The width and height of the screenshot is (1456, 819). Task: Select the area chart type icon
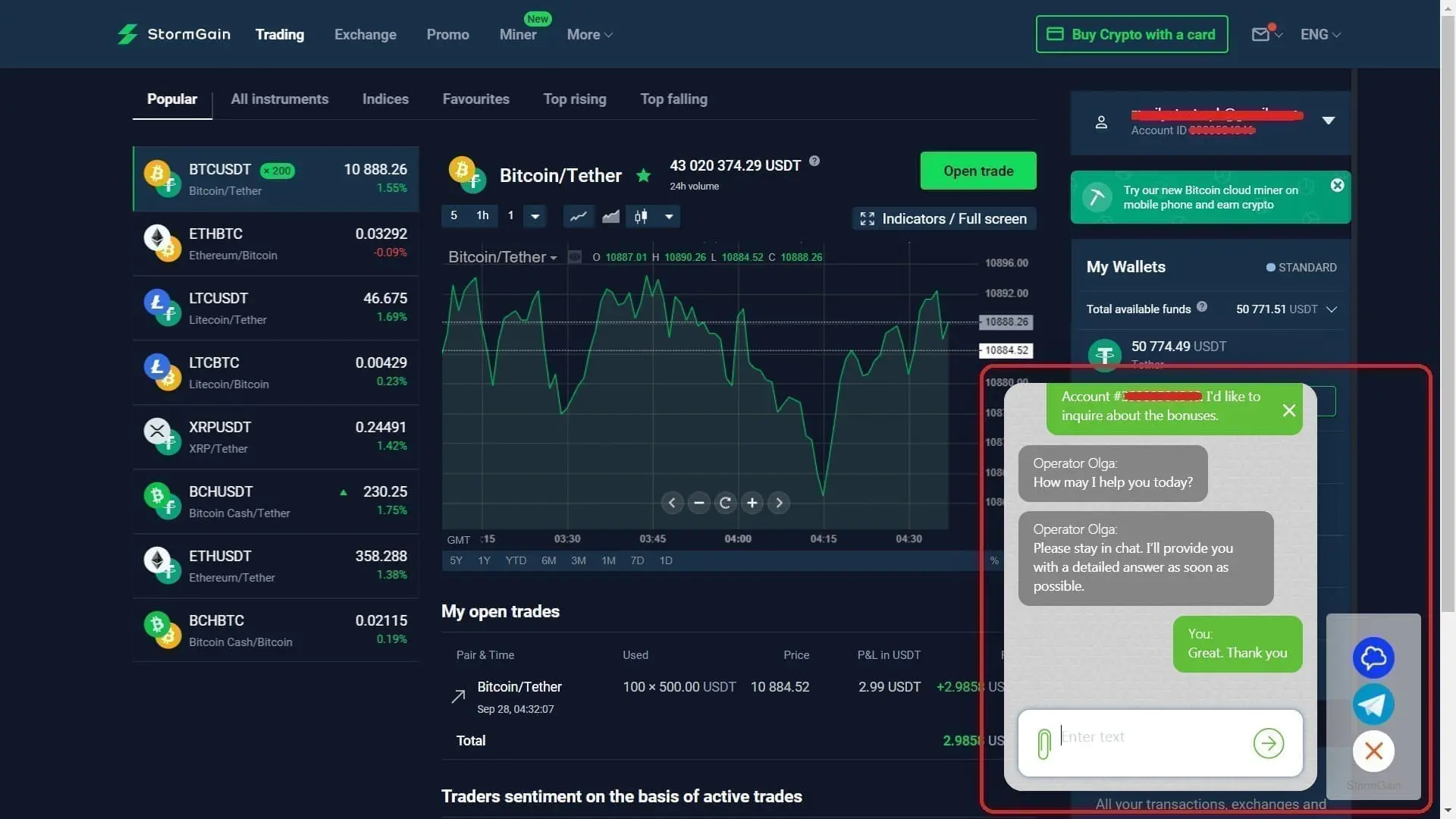[610, 216]
